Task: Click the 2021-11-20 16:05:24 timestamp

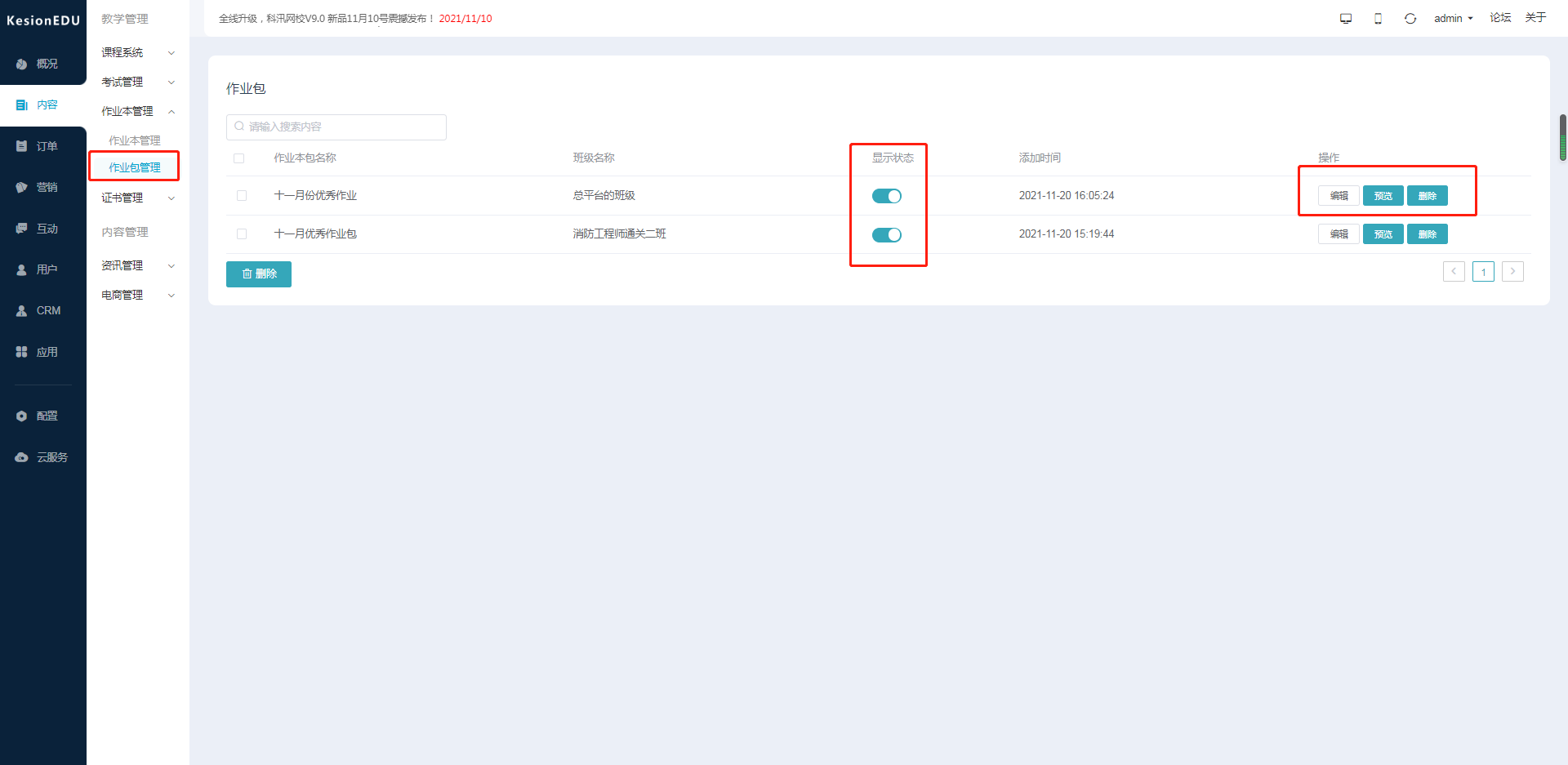Action: click(1067, 196)
